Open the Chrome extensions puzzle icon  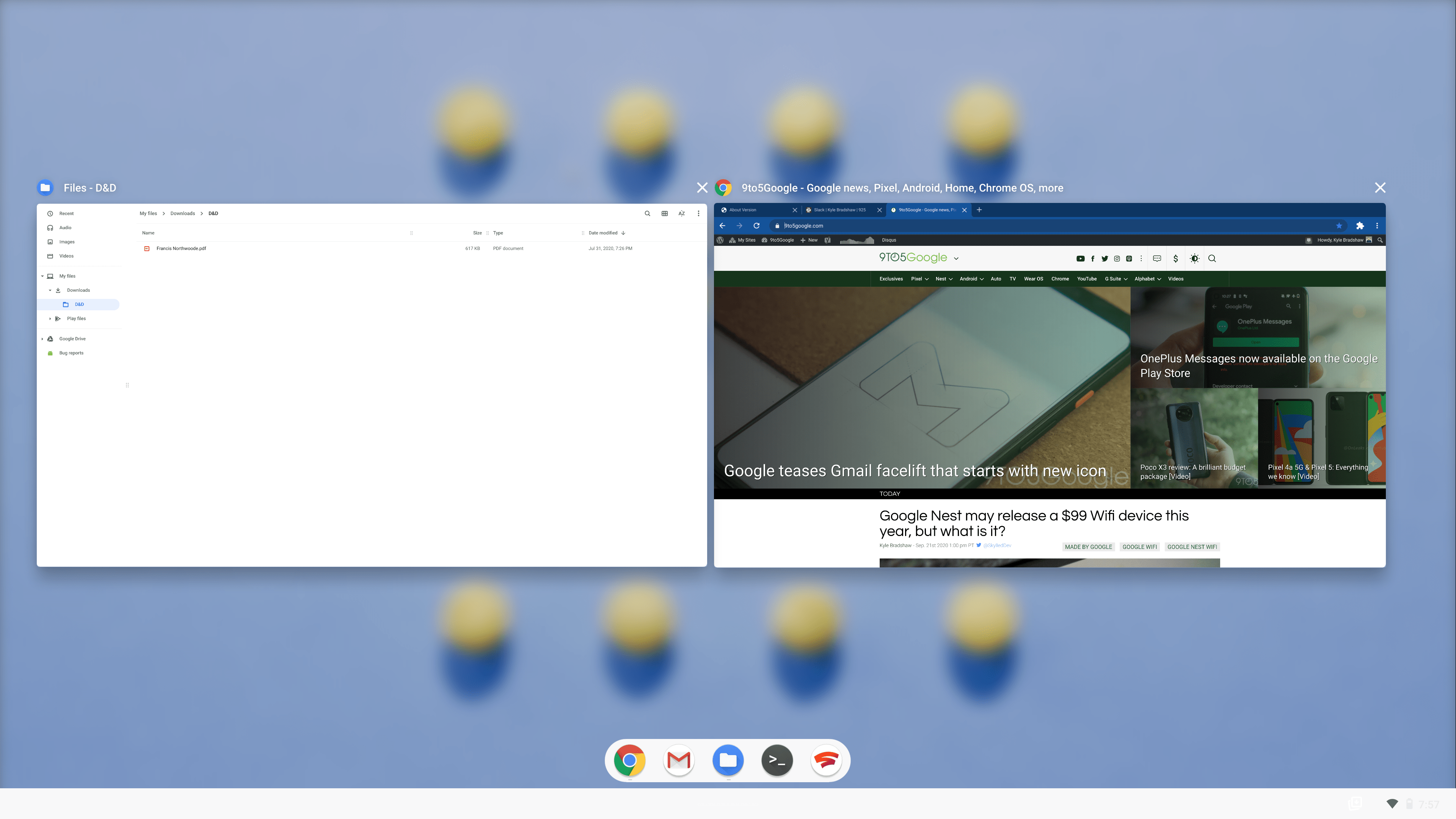[x=1360, y=225]
